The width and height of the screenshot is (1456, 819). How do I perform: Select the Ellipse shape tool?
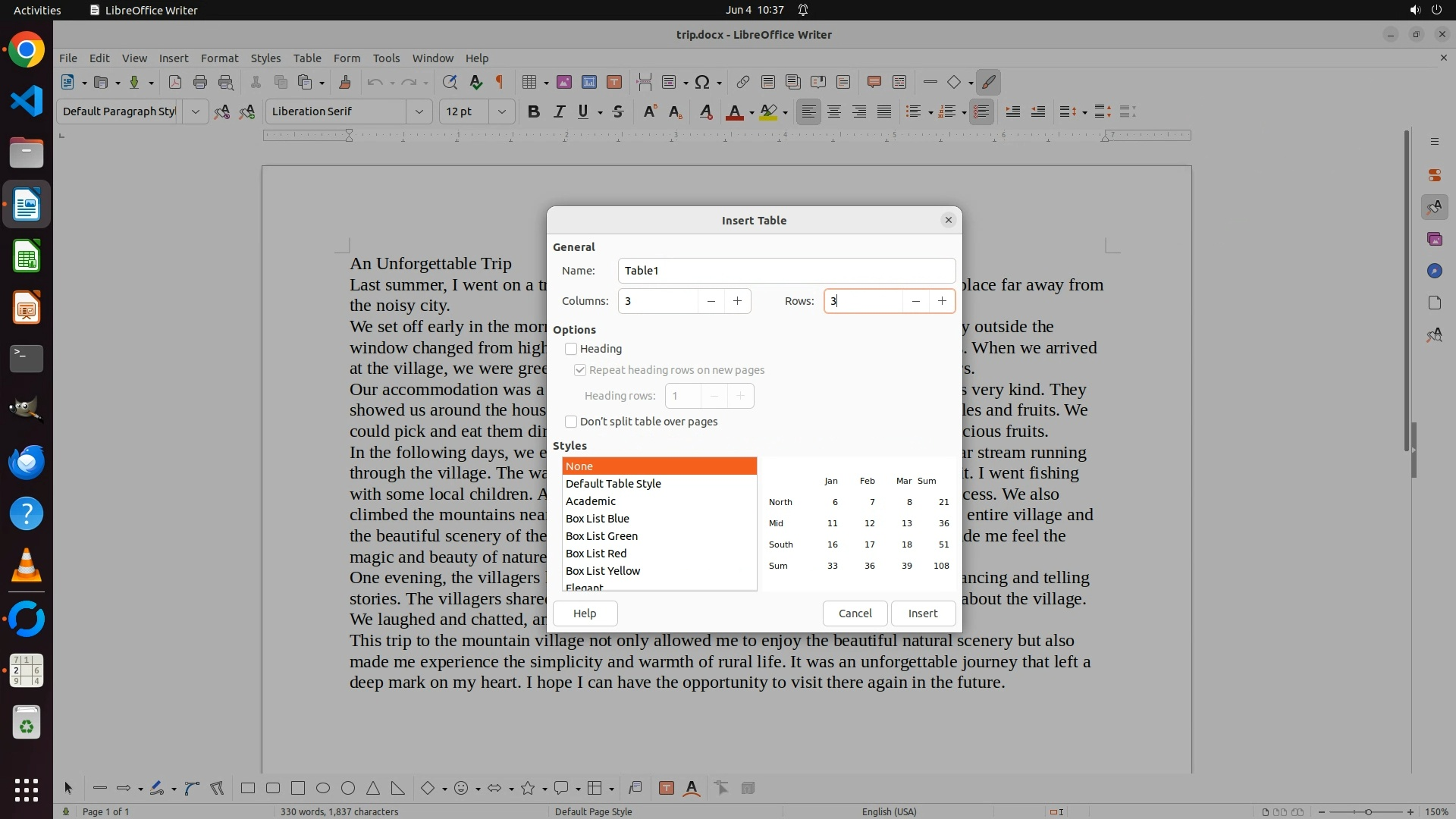tap(323, 789)
